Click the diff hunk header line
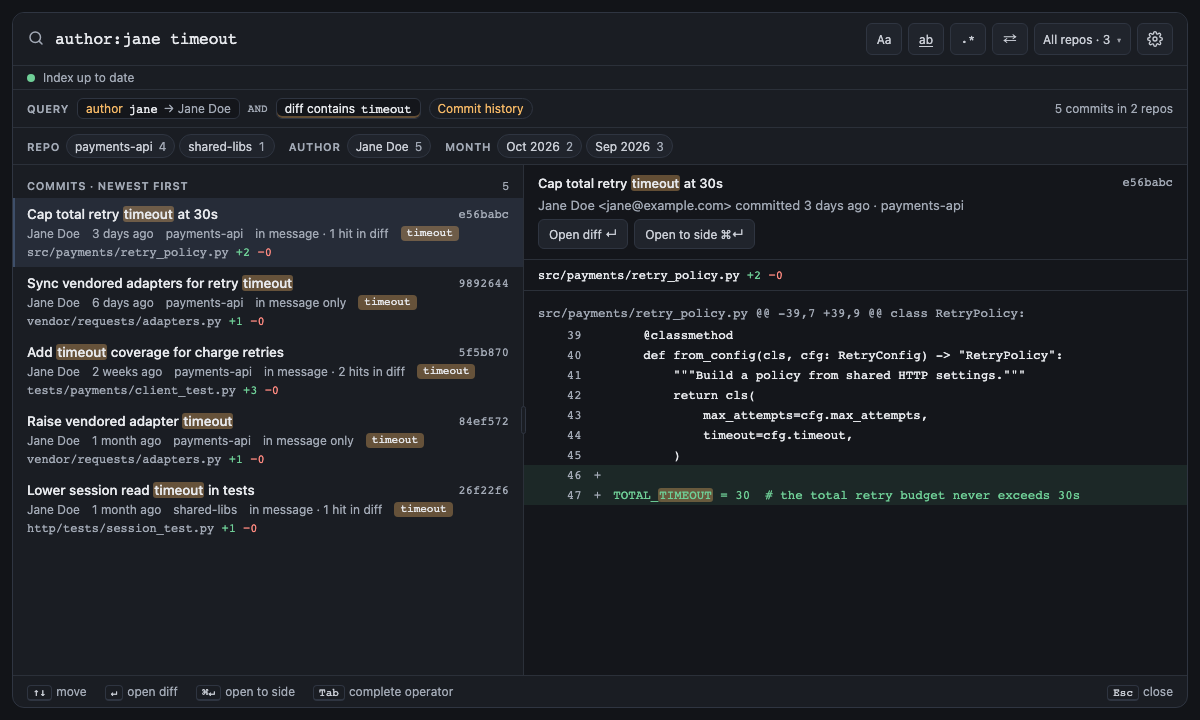Image resolution: width=1200 pixels, height=720 pixels. coord(781,313)
